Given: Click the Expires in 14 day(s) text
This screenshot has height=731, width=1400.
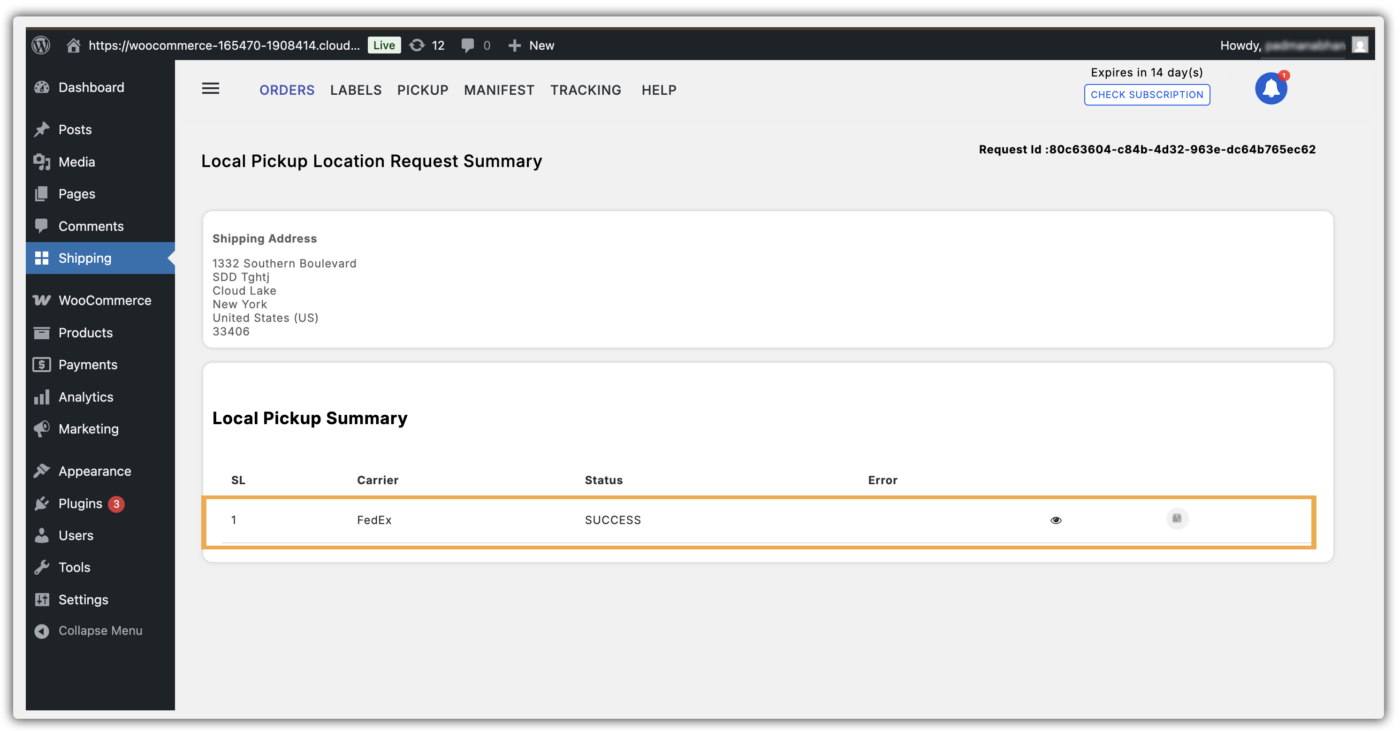Looking at the screenshot, I should 1147,72.
